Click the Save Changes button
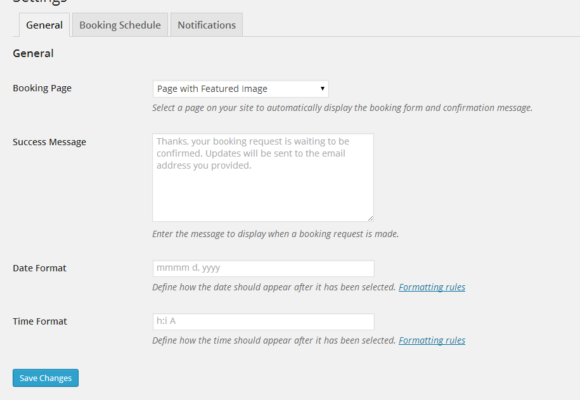Viewport: 580px width, 400px height. pyautogui.click(x=45, y=378)
